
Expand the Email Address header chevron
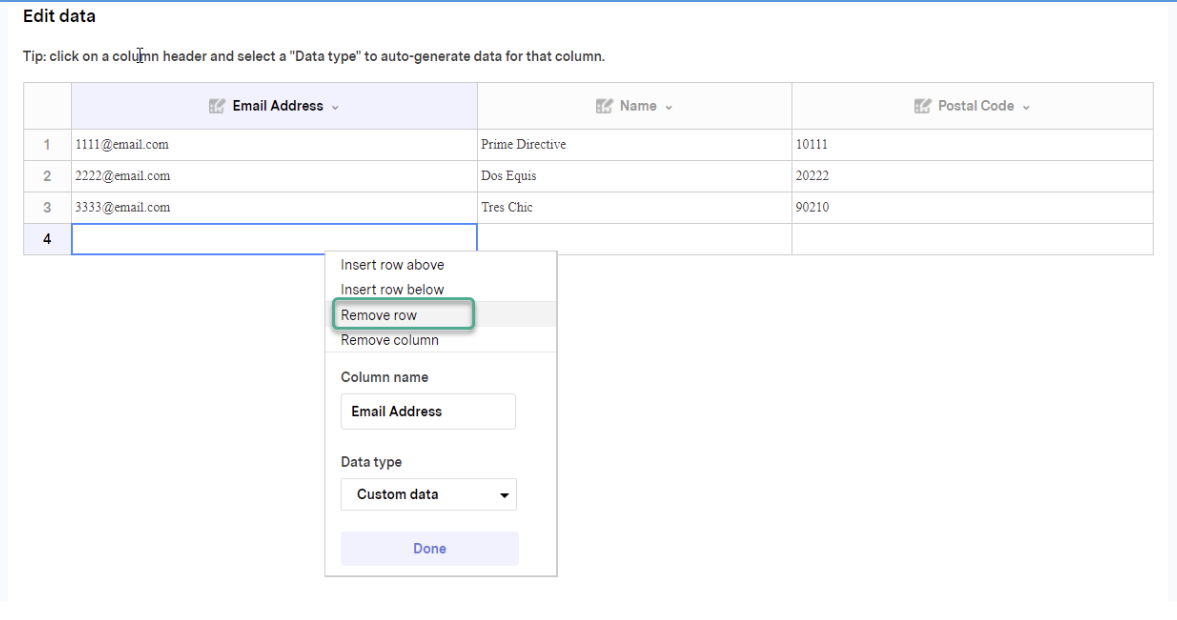tap(335, 107)
